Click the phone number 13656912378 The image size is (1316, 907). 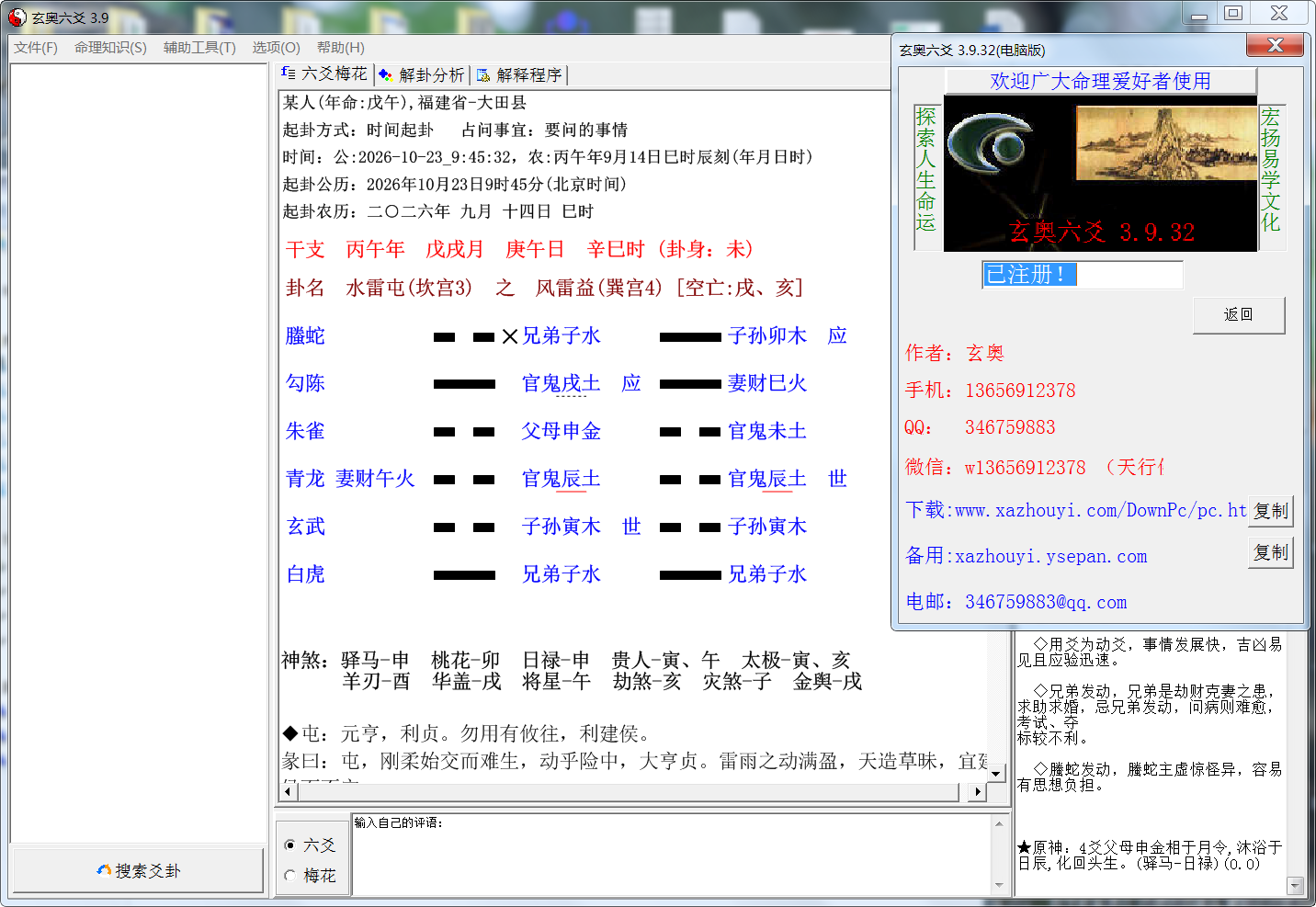[1020, 391]
